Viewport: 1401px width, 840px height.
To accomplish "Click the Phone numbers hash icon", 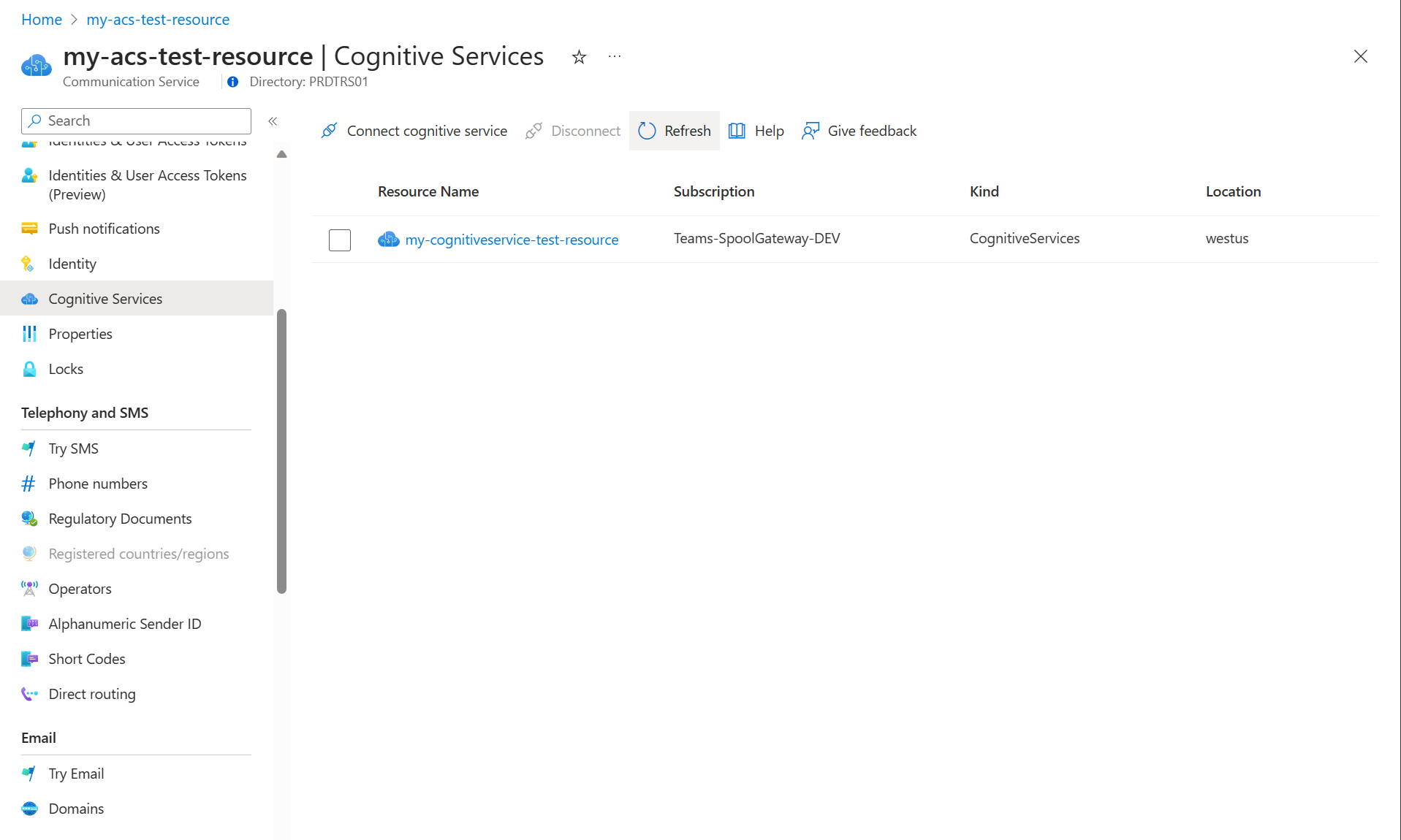I will coord(29,484).
